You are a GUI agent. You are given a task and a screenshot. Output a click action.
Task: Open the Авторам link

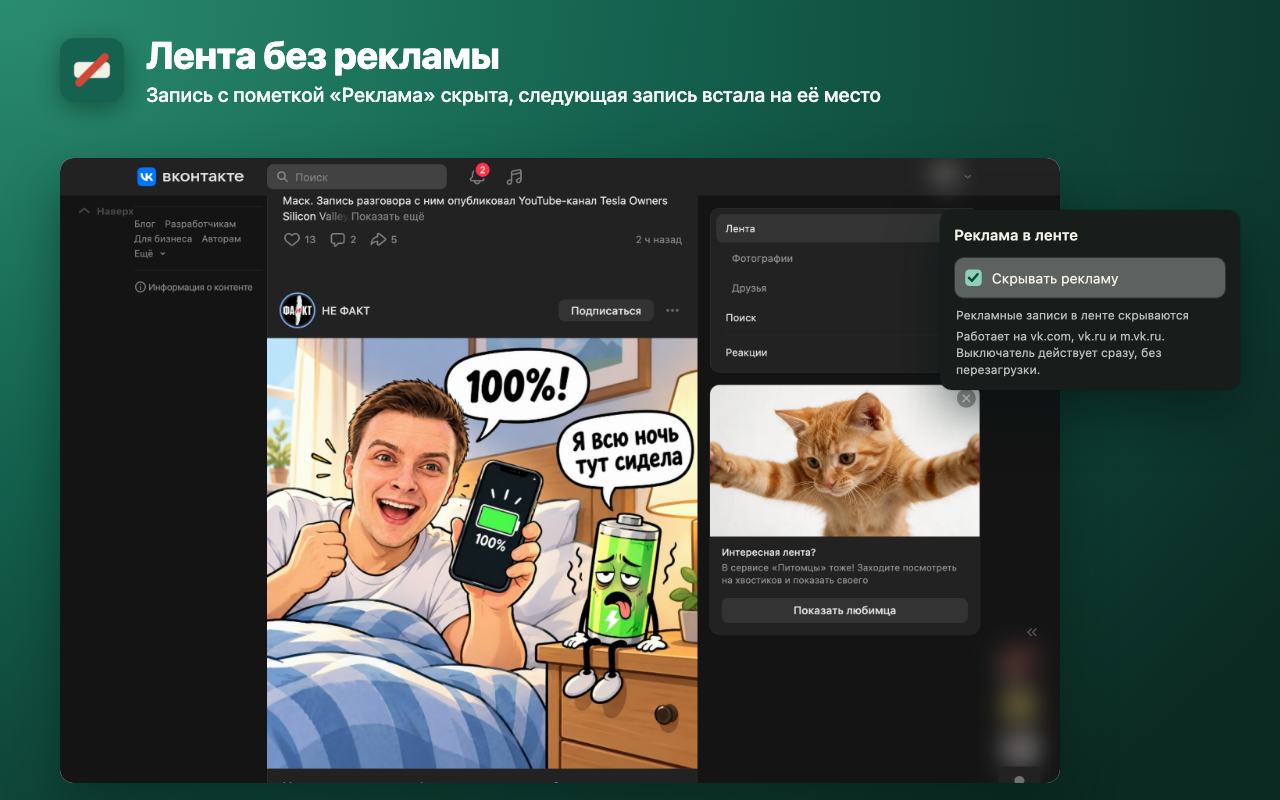221,239
